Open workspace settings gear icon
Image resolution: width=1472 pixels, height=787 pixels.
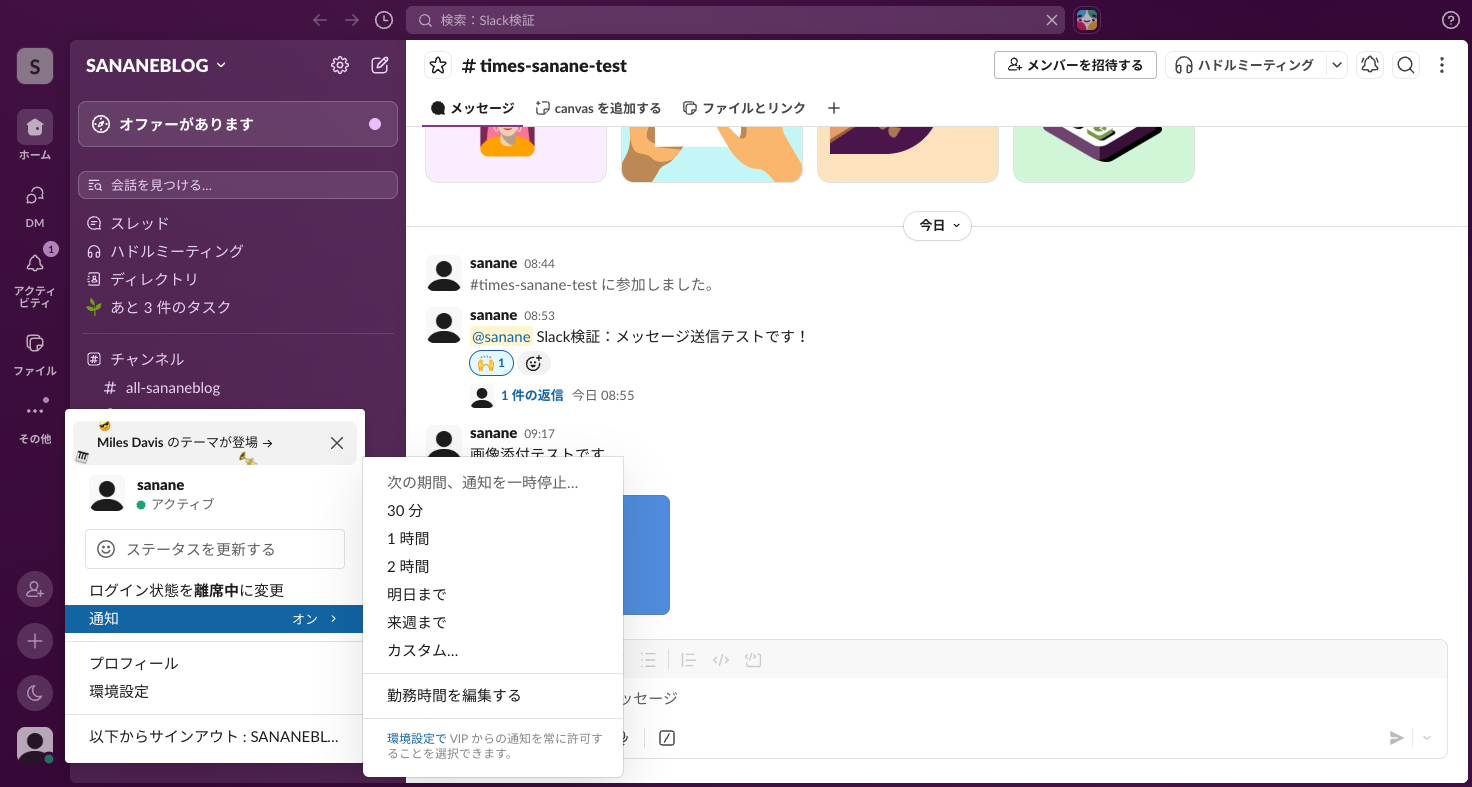340,65
